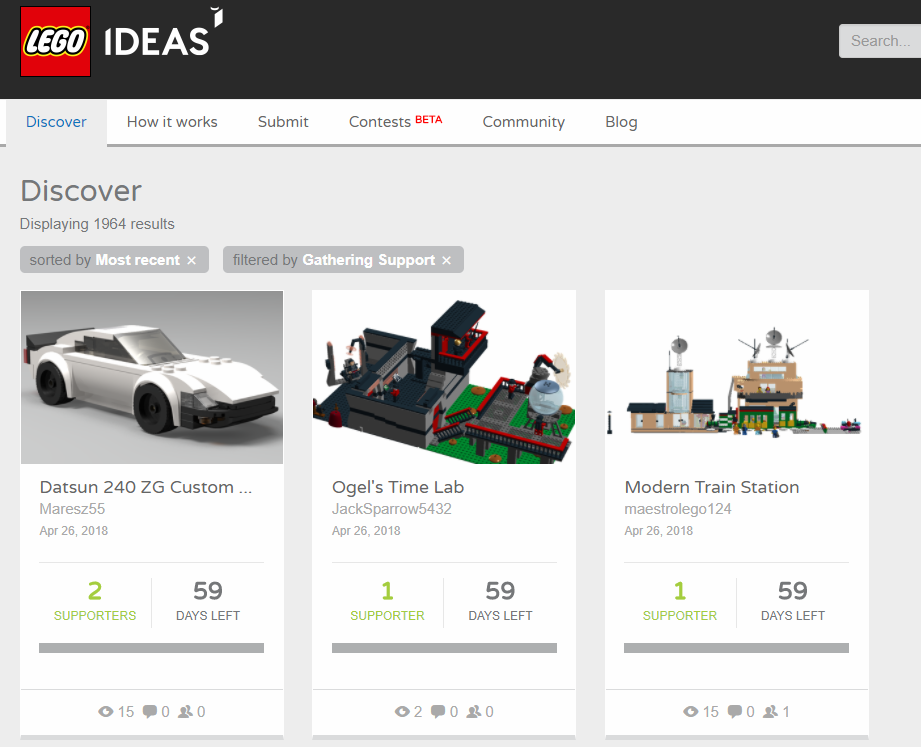The image size is (921, 747).
Task: Click views eye icon on Modern Train Station card
Action: [x=691, y=712]
